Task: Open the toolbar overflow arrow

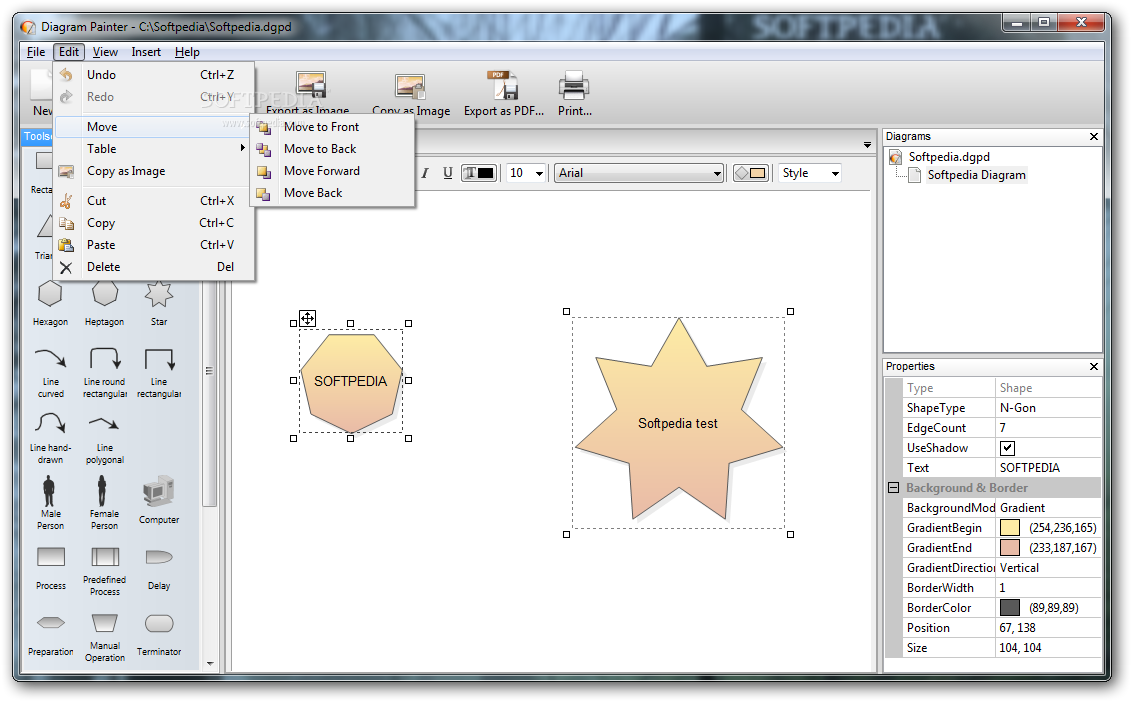Action: click(867, 145)
